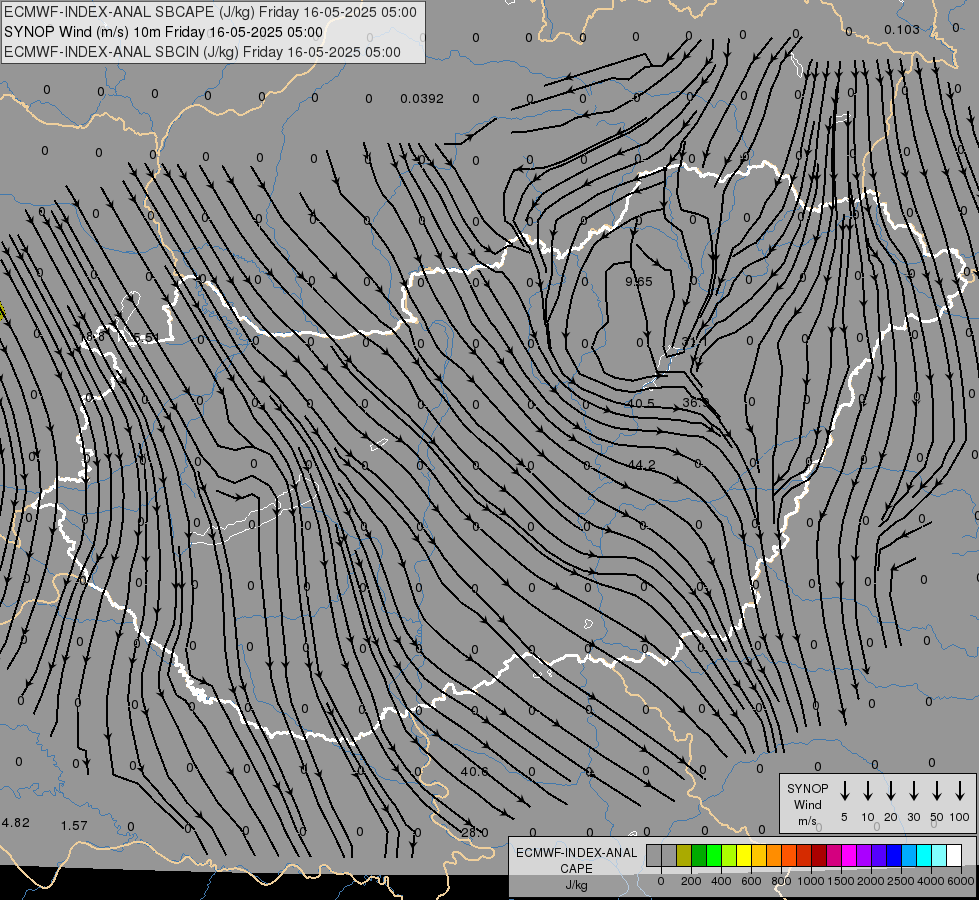
Task: Click the 400 label on CAPE scale
Action: 721,881
